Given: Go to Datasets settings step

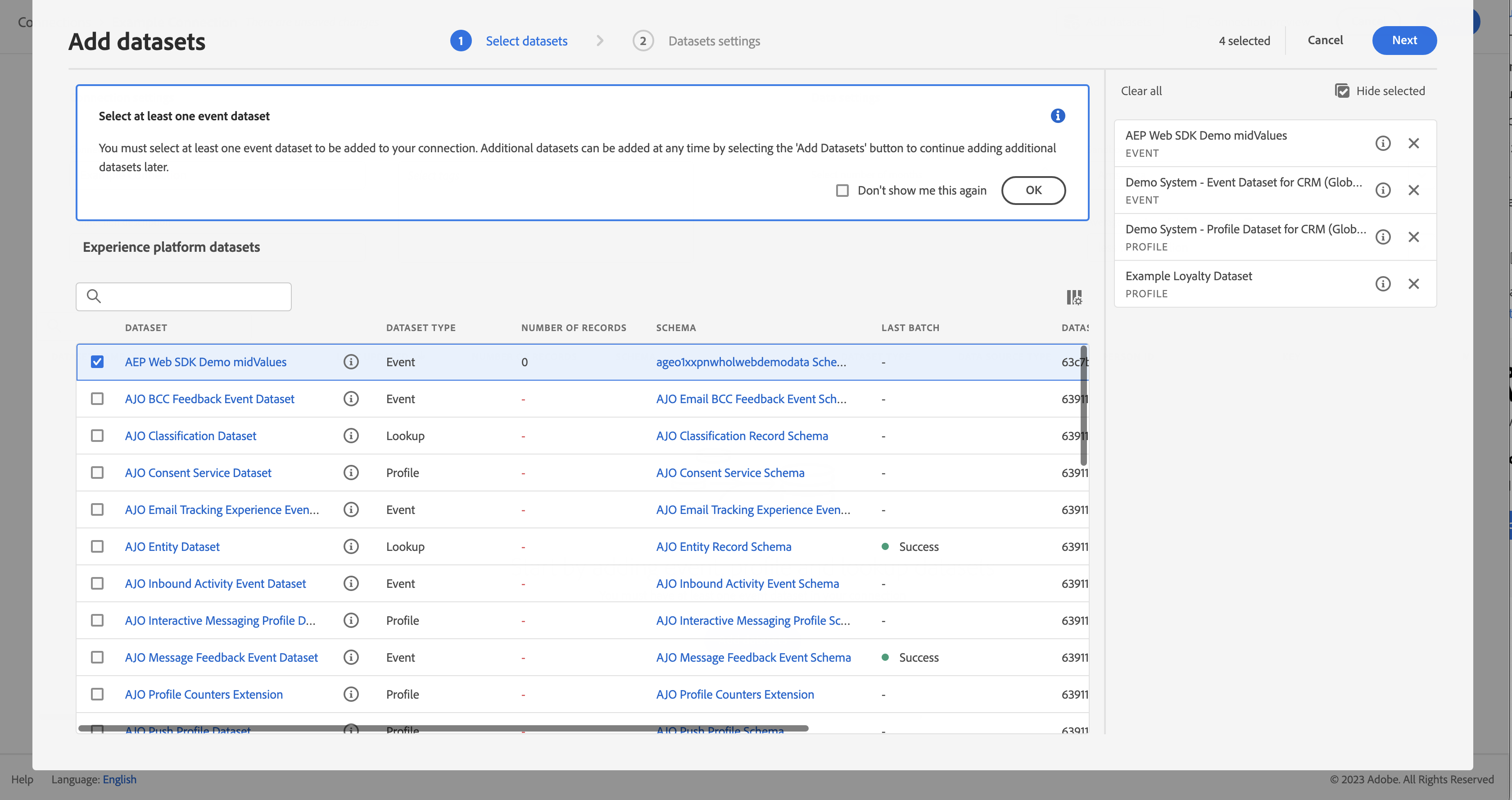Looking at the screenshot, I should (x=713, y=41).
